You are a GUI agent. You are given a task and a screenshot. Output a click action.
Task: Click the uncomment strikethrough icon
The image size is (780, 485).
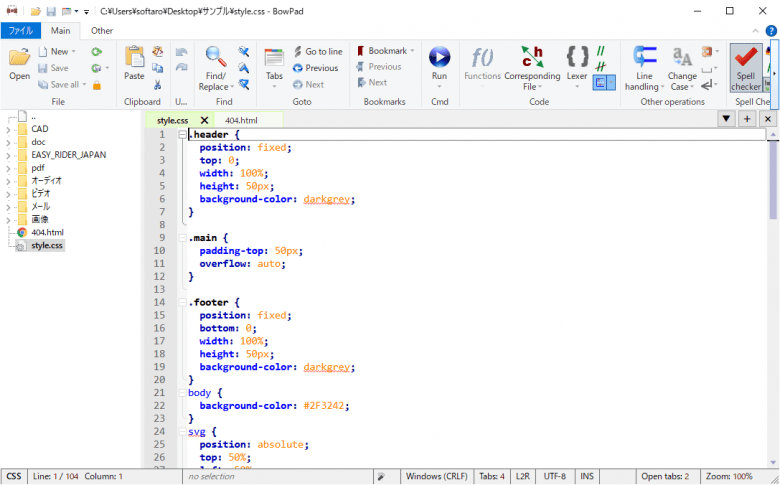601,67
